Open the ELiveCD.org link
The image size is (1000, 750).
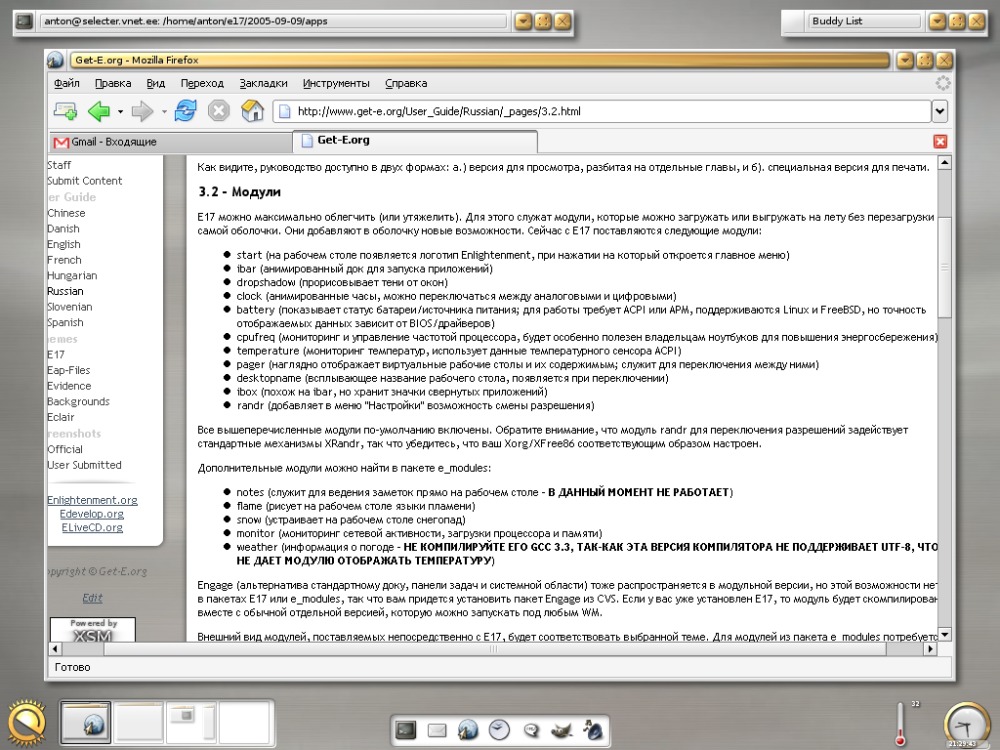(x=92, y=527)
